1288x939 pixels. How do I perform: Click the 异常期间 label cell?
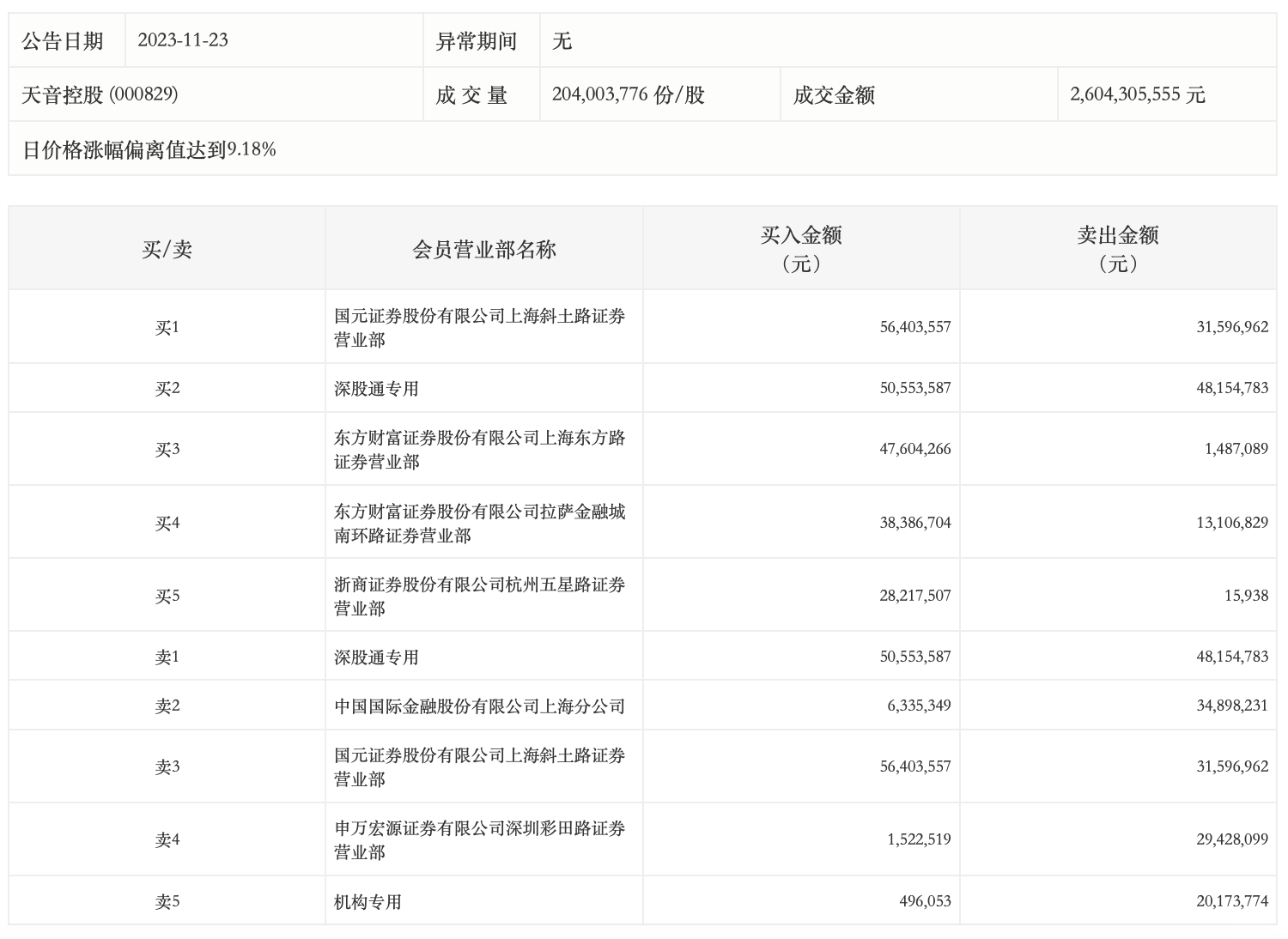(477, 40)
